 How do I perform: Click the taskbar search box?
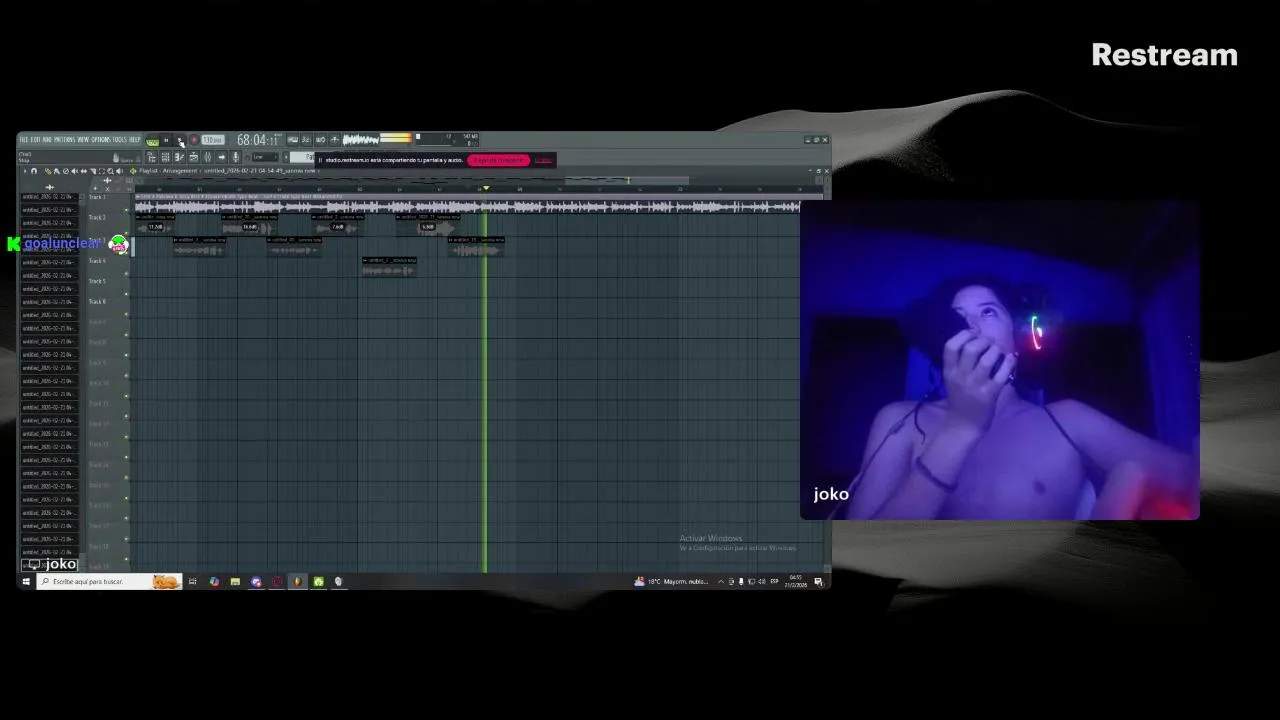[109, 581]
